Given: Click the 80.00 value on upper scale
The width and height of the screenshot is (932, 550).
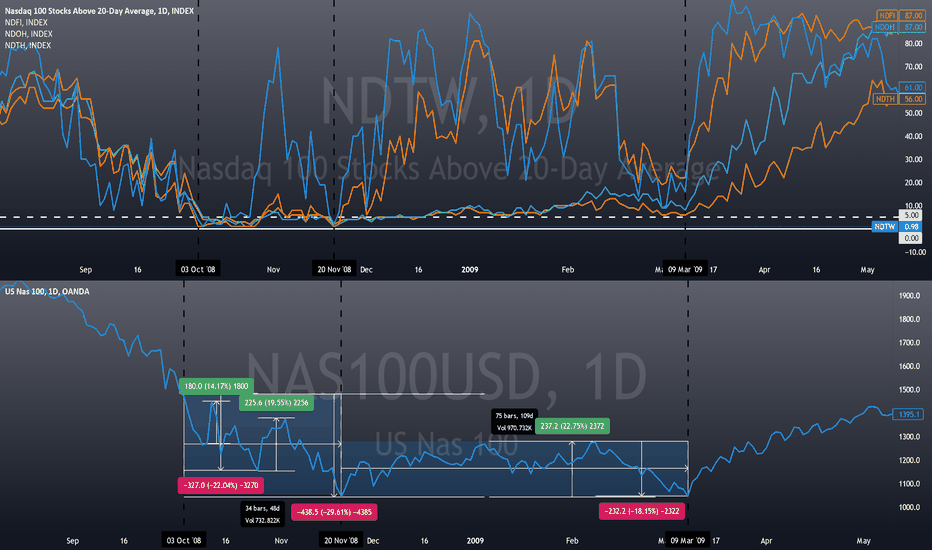Looking at the screenshot, I should tap(913, 43).
